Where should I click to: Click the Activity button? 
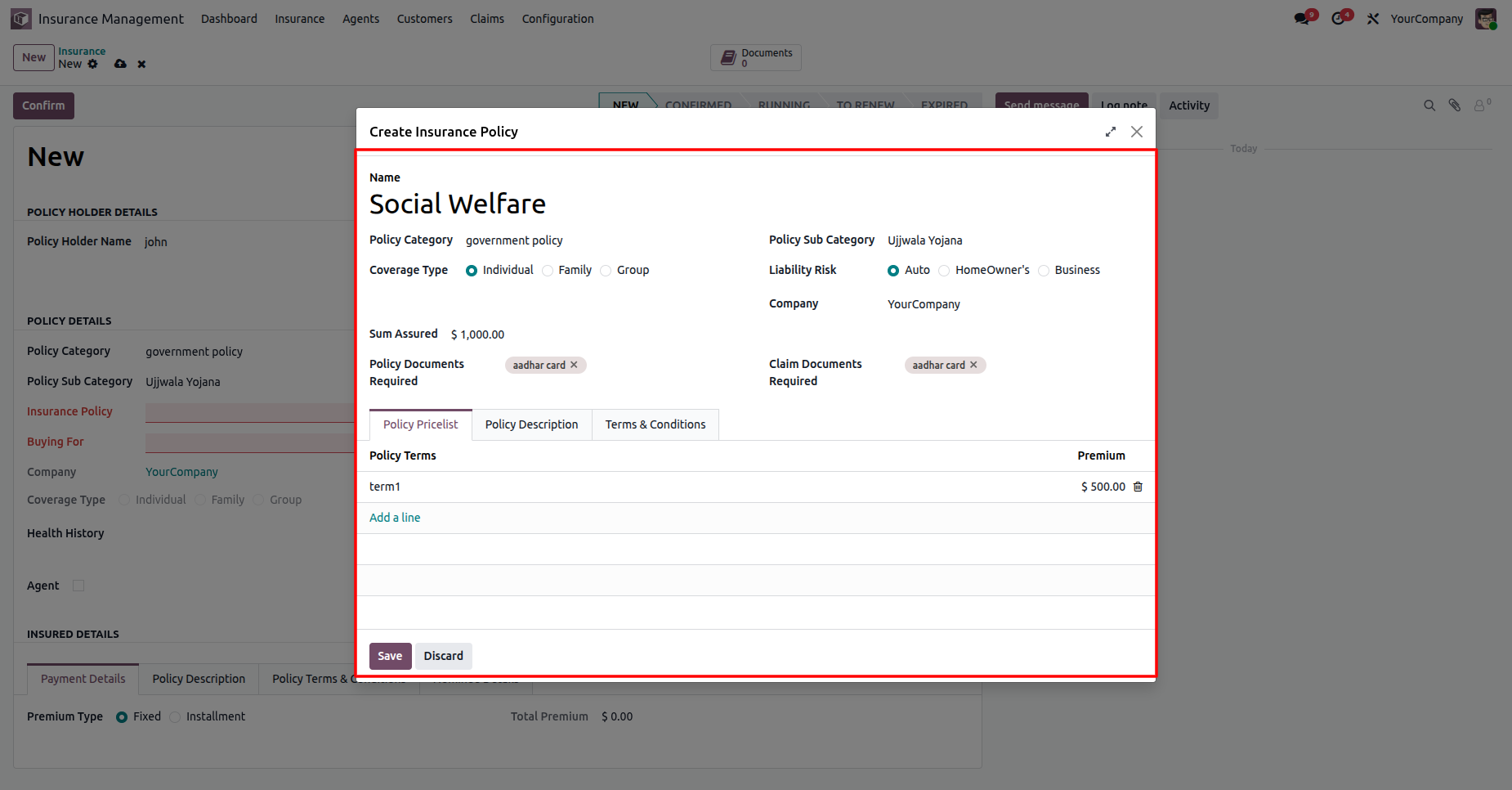click(1189, 105)
